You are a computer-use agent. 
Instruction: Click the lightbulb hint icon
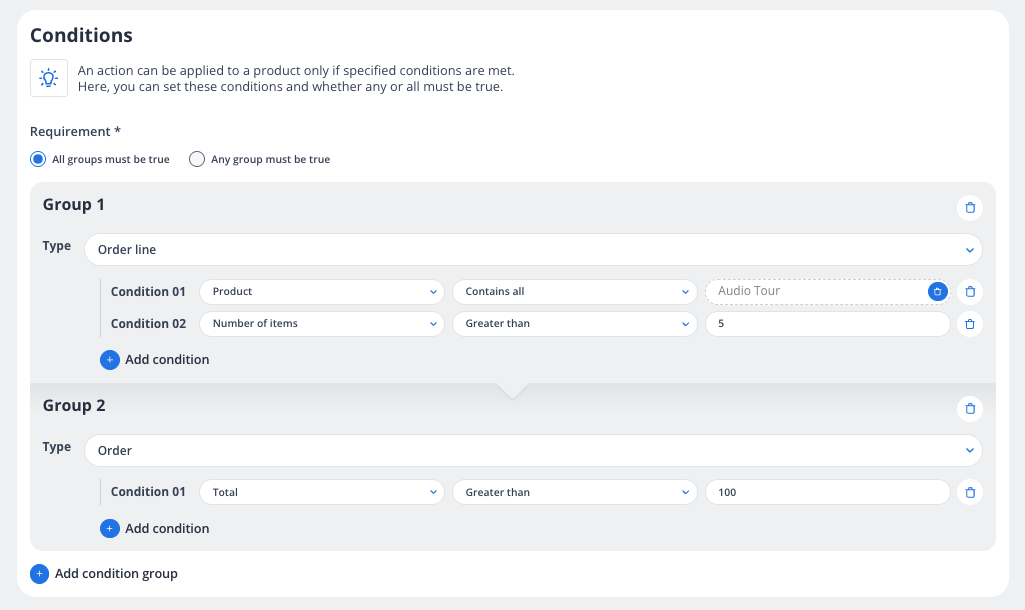[49, 78]
